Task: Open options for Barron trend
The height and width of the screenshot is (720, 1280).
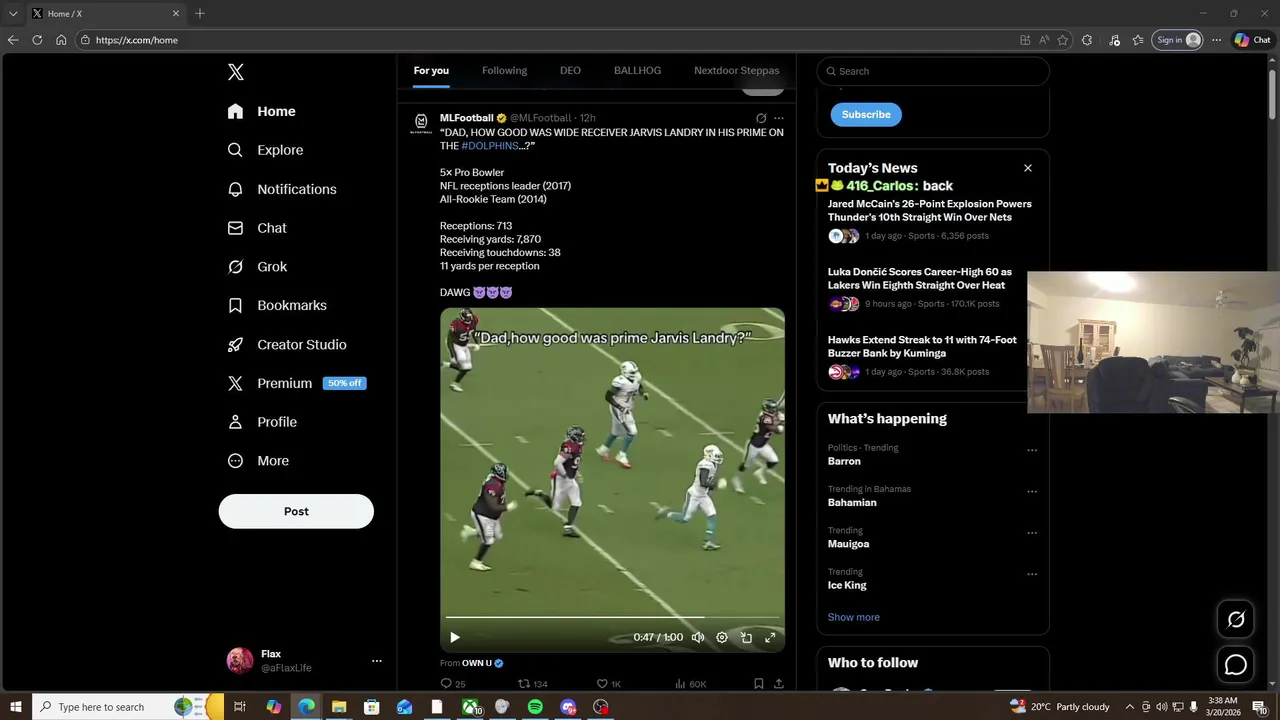Action: pos(1032,450)
